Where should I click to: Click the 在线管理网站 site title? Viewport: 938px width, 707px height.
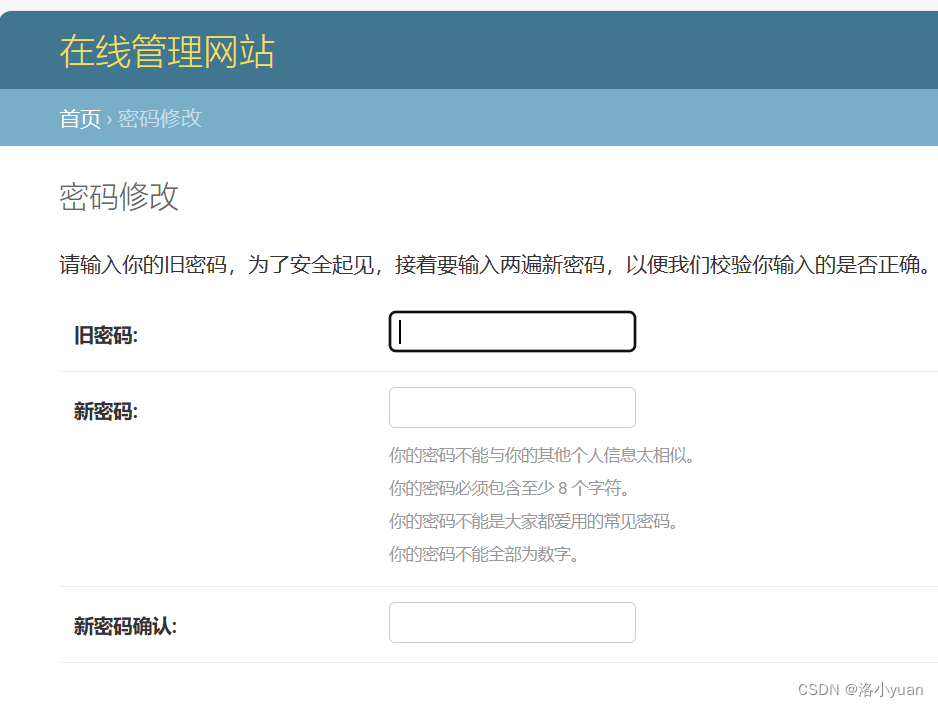167,51
